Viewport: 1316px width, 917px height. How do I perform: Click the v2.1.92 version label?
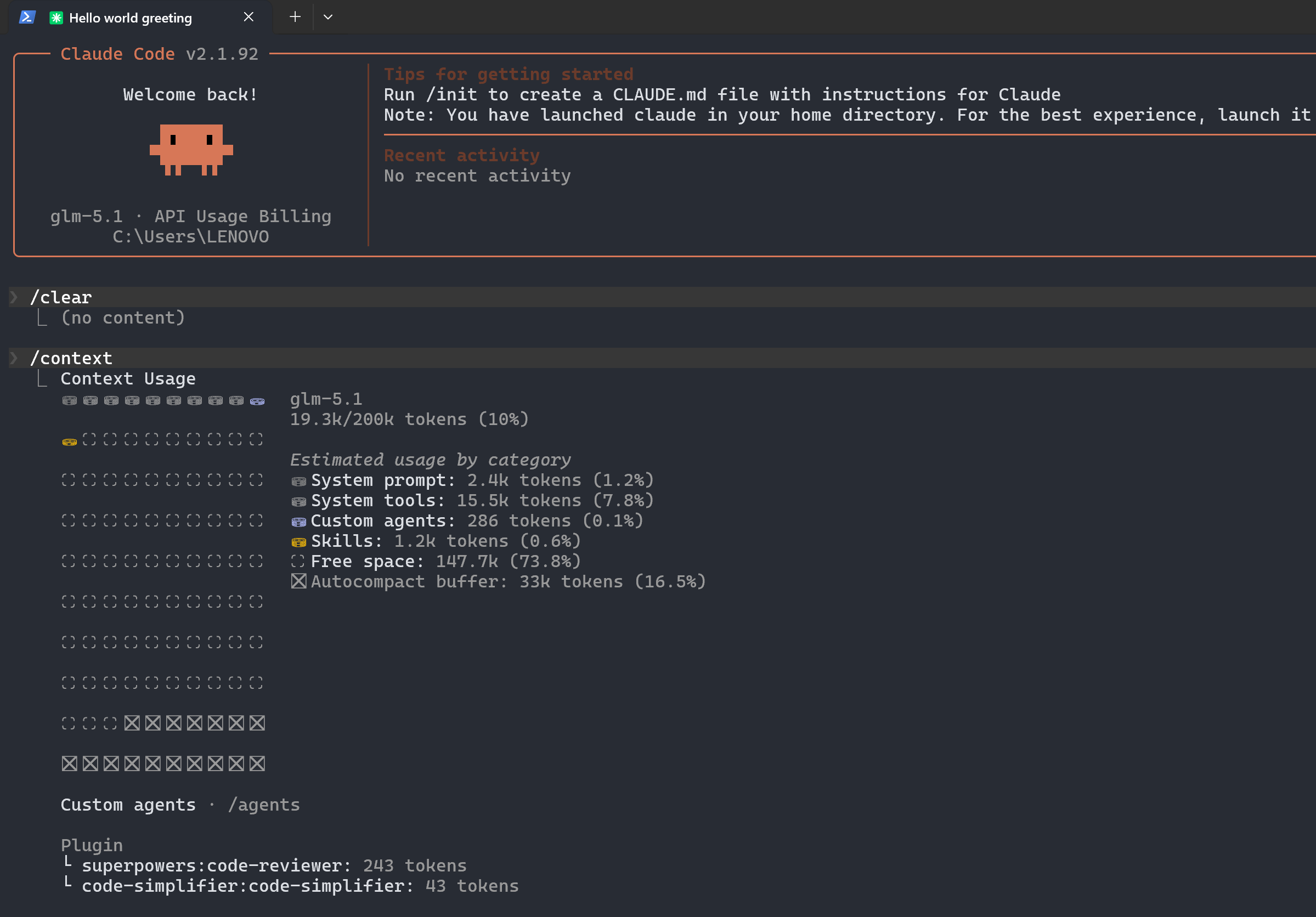pos(222,54)
